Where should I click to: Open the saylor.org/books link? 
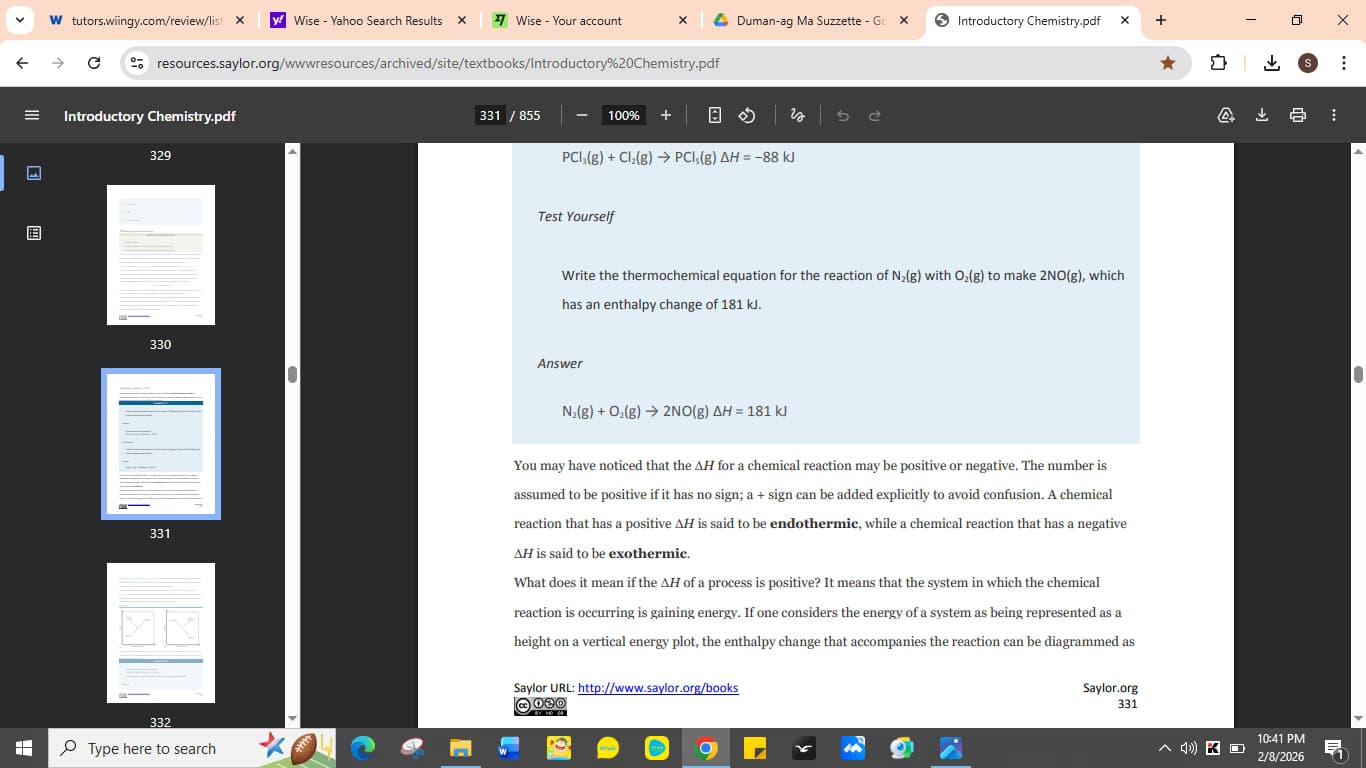pyautogui.click(x=657, y=688)
